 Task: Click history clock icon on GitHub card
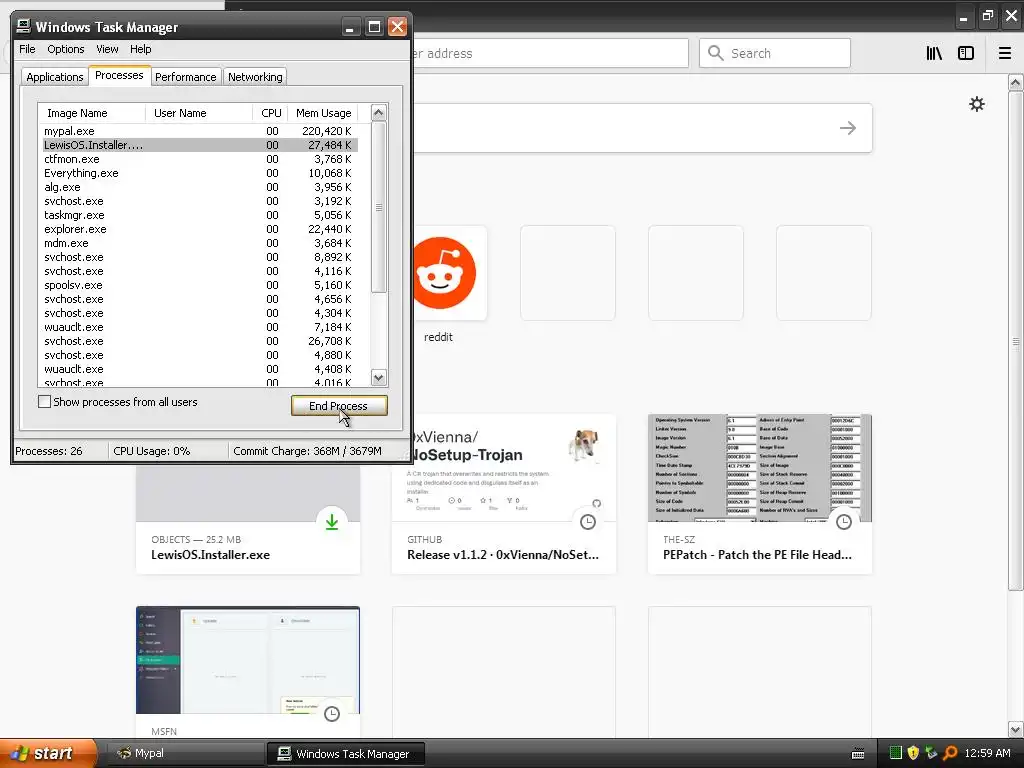(588, 522)
